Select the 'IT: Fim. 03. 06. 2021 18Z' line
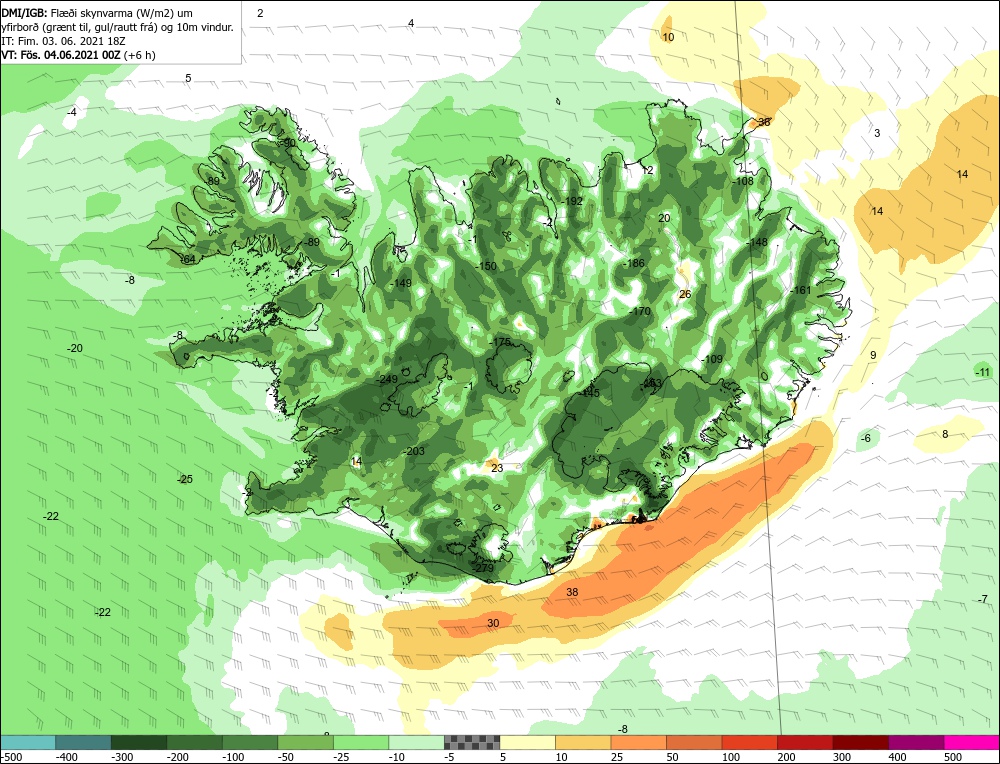This screenshot has height=764, width=1000. coord(63,41)
